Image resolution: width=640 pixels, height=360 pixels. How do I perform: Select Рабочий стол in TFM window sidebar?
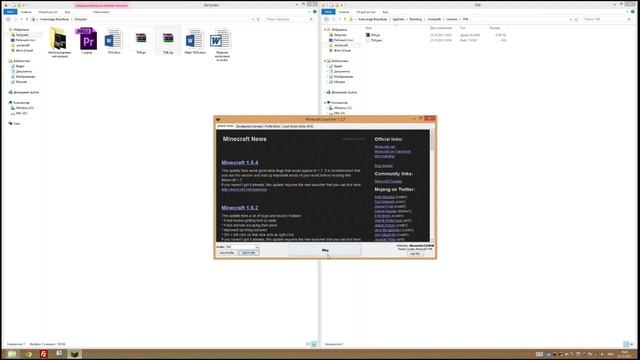(344, 40)
